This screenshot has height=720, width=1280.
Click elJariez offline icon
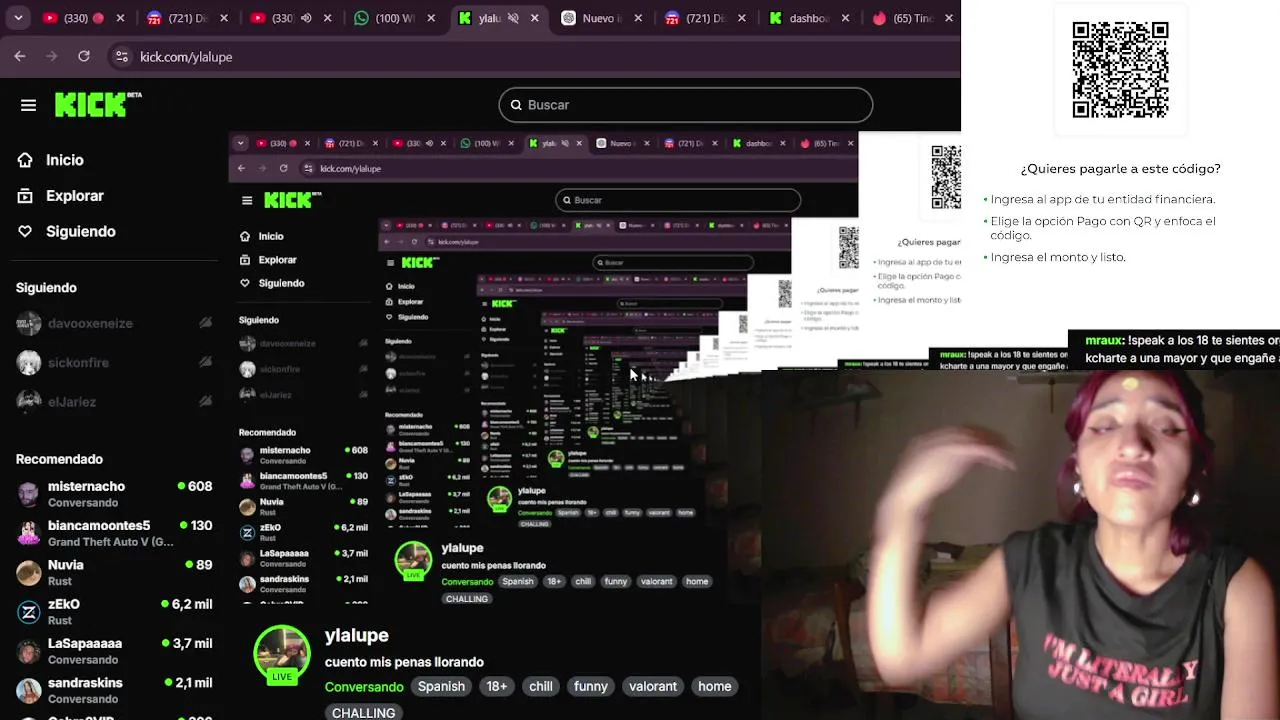coord(205,402)
